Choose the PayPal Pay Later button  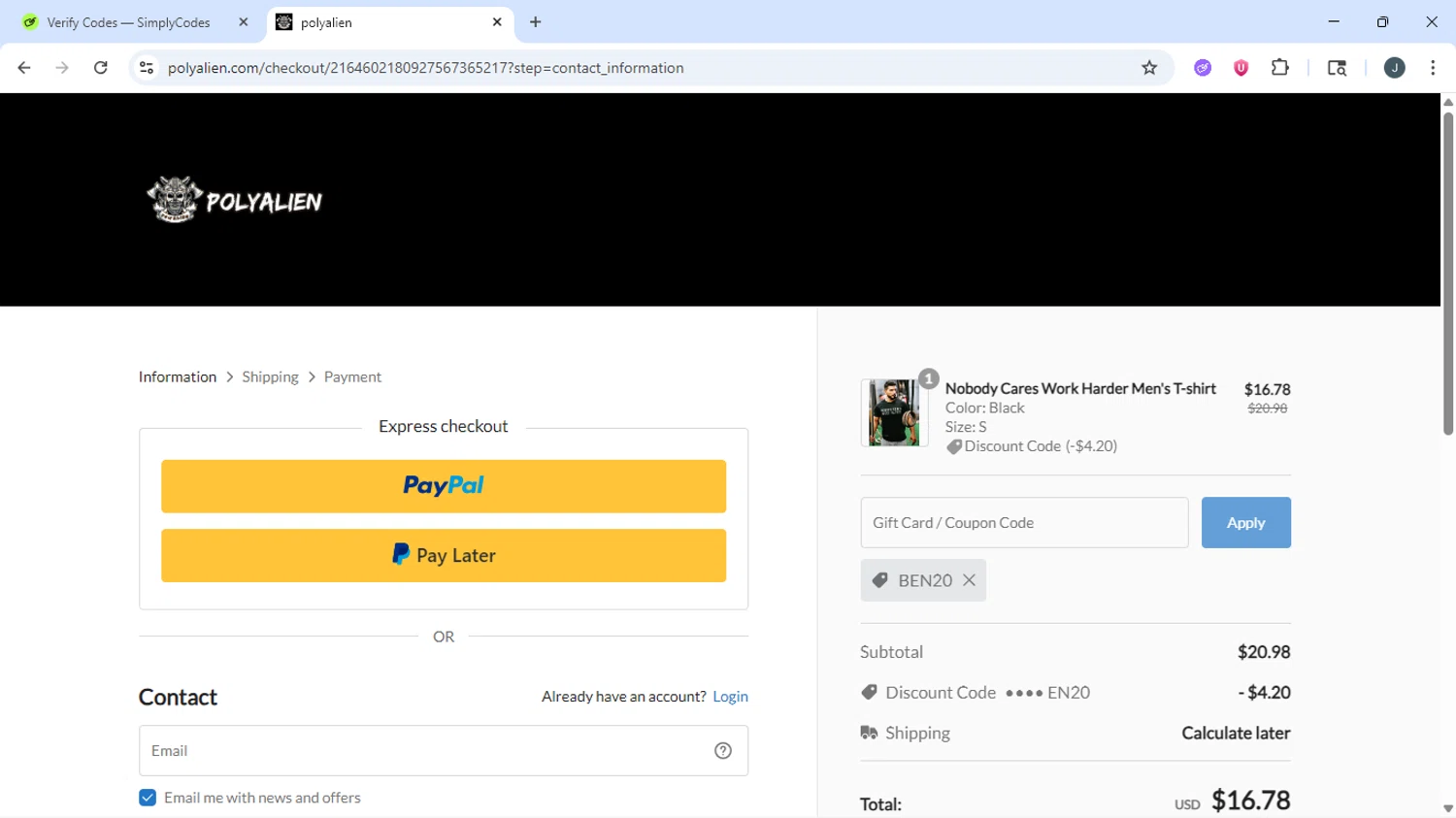[444, 555]
